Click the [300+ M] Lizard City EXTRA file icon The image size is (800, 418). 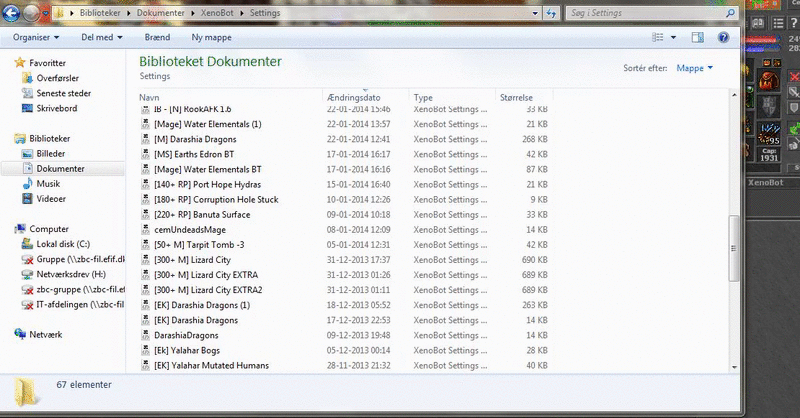(145, 275)
